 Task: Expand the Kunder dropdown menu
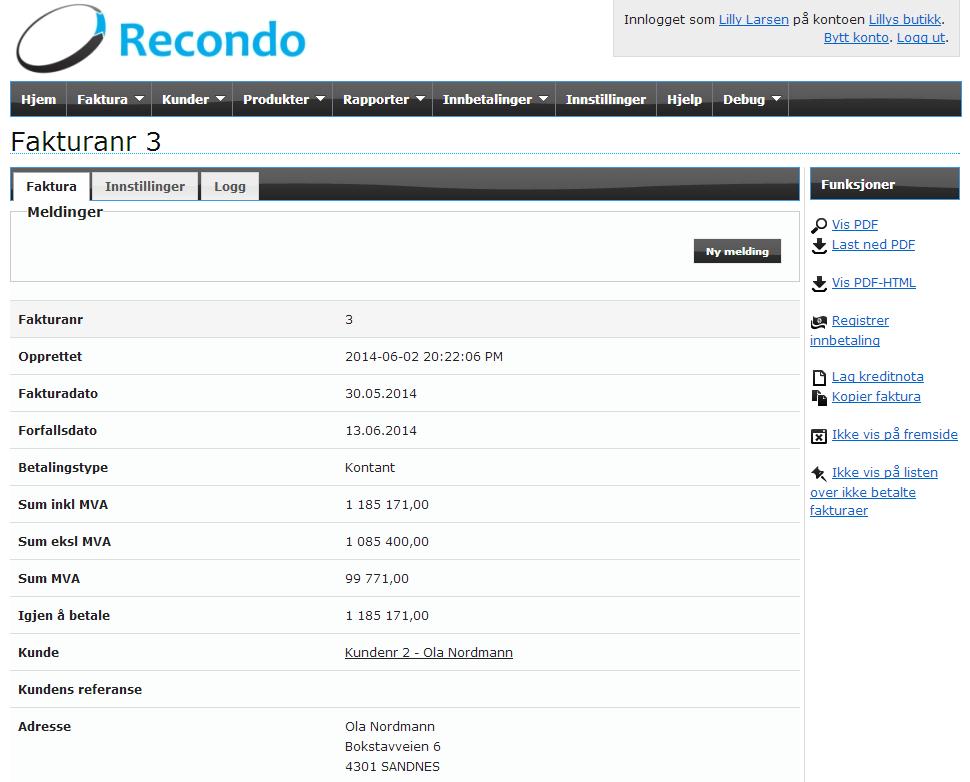click(192, 99)
